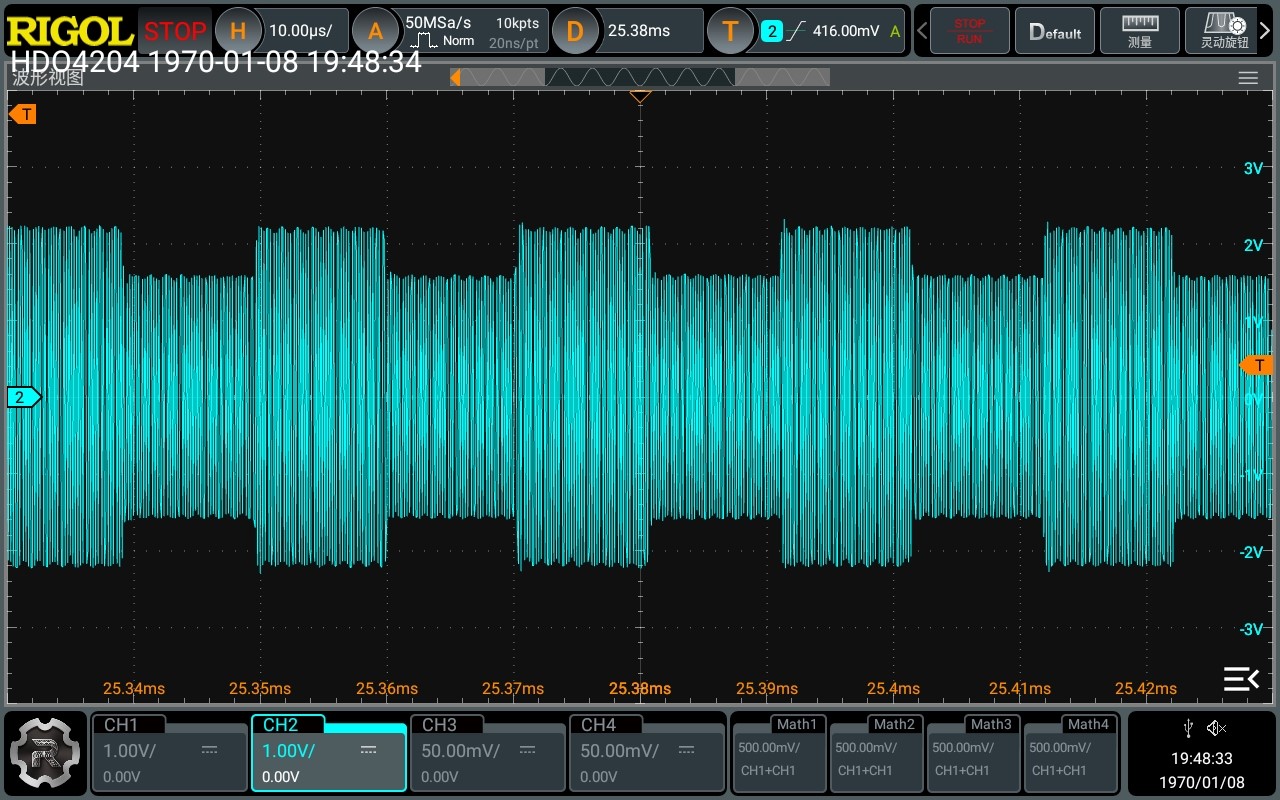Viewport: 1280px width, 800px height.
Task: Click the waveform memory position bar
Action: point(640,77)
